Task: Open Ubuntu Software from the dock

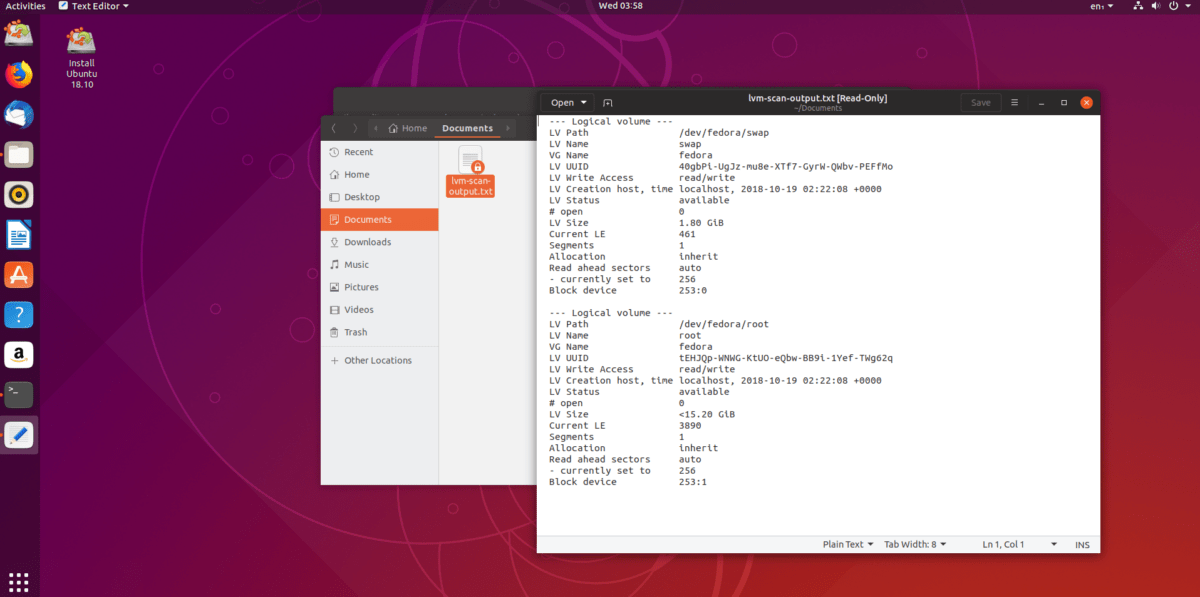Action: tap(19, 274)
